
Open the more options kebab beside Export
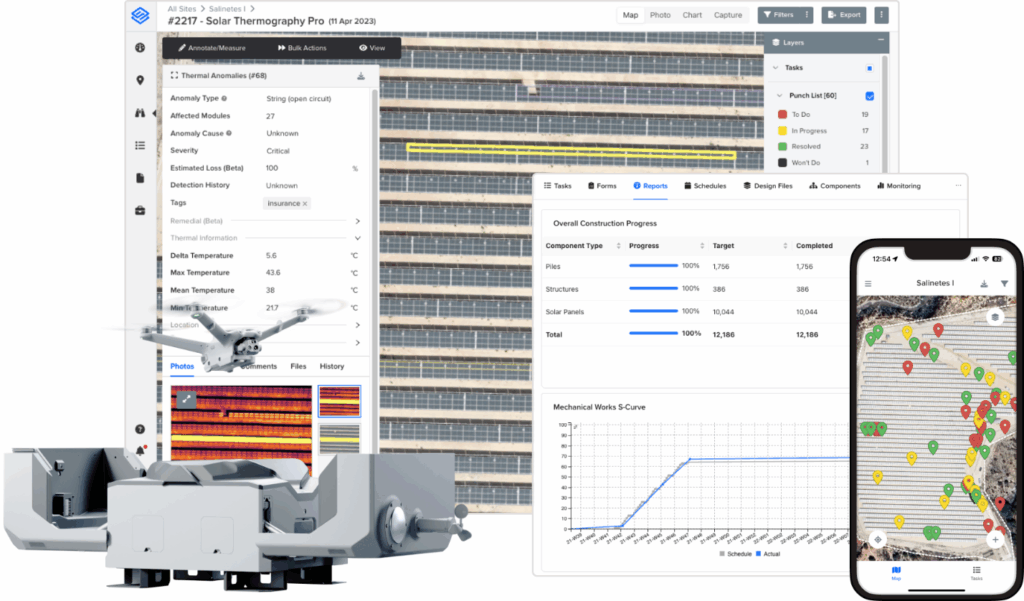[881, 15]
